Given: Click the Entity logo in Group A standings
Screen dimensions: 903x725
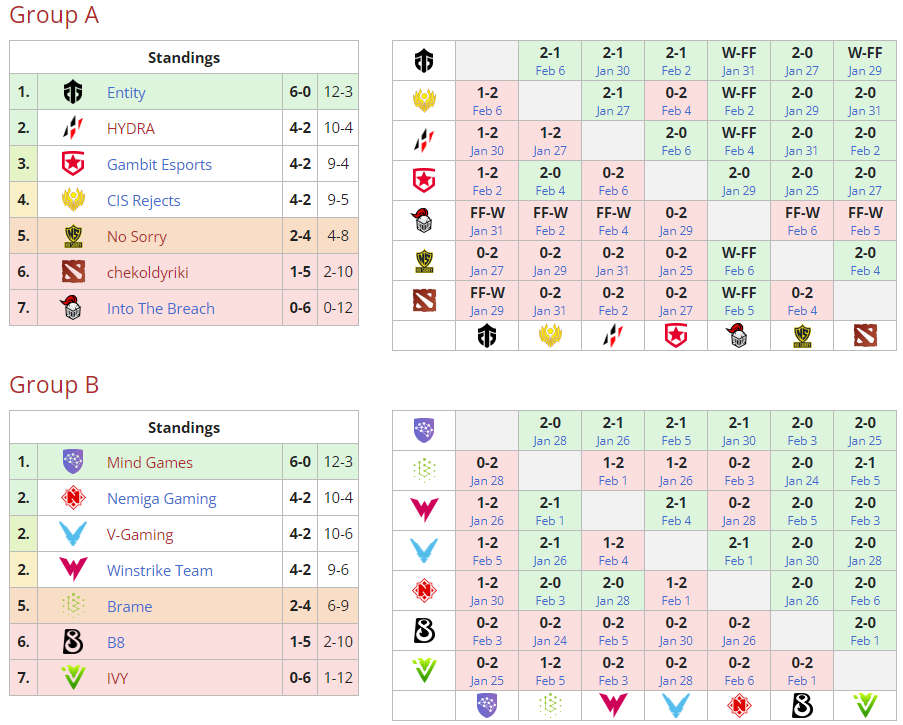Looking at the screenshot, I should point(73,93).
